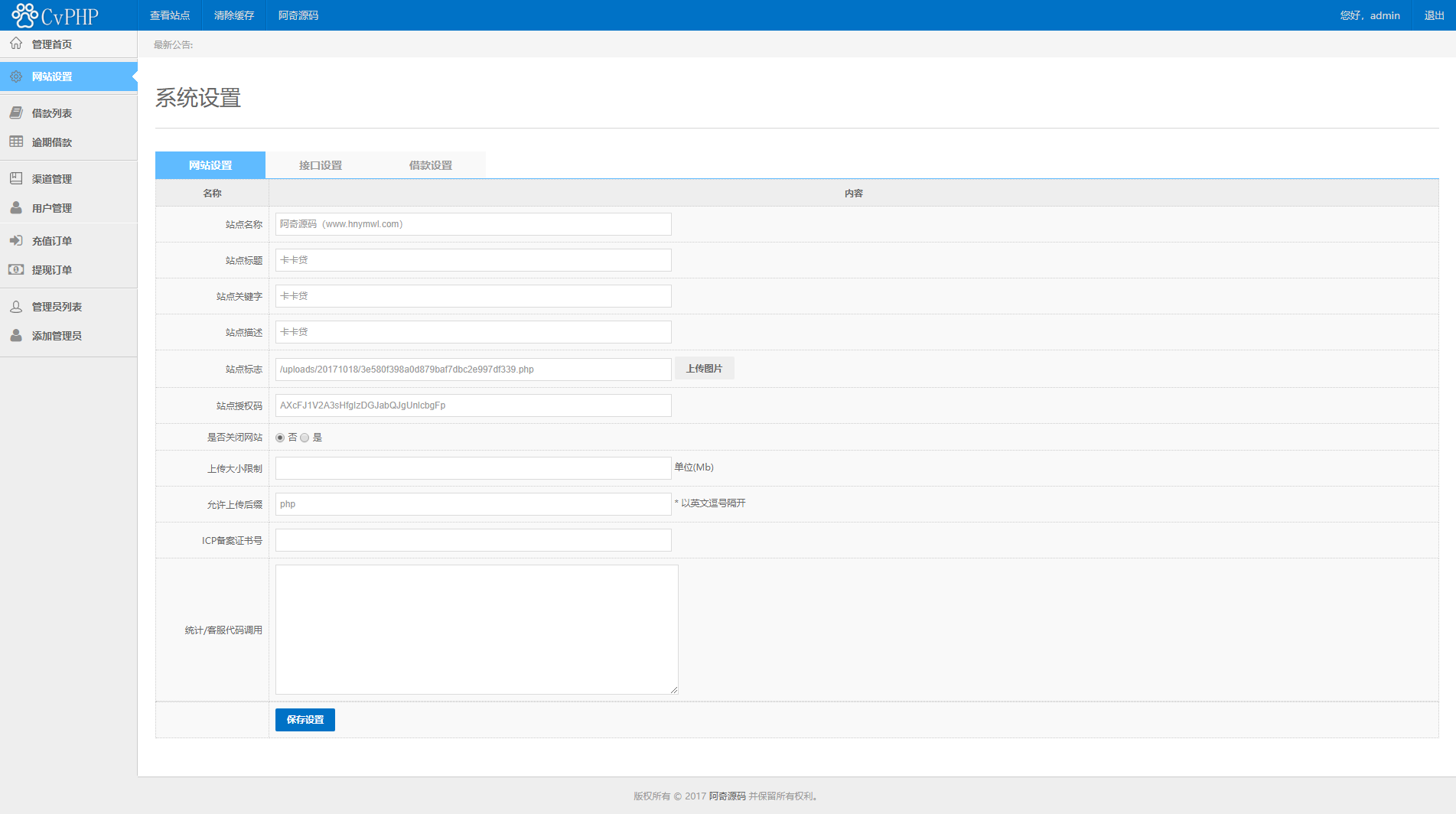
Task: Click the 名称 column header
Action: [x=212, y=194]
